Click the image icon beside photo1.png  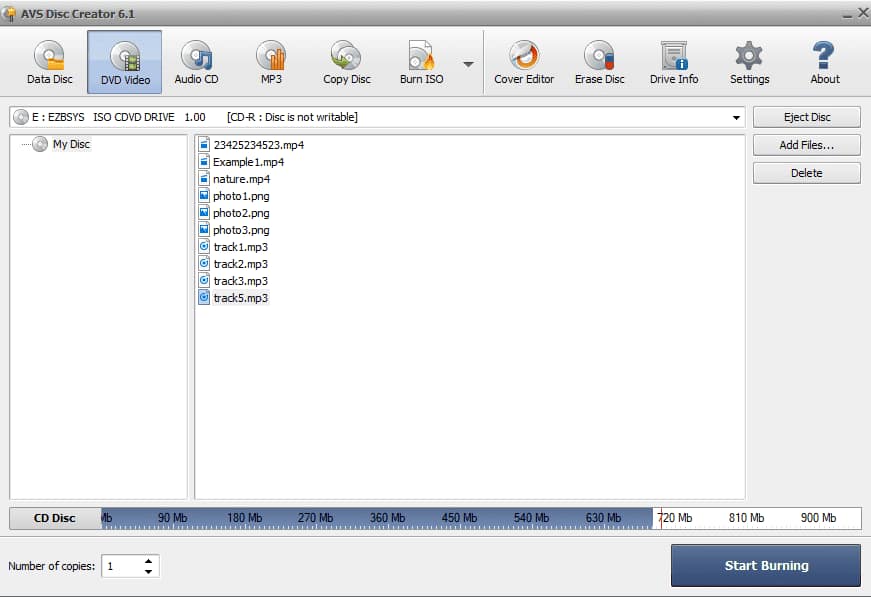pos(204,195)
